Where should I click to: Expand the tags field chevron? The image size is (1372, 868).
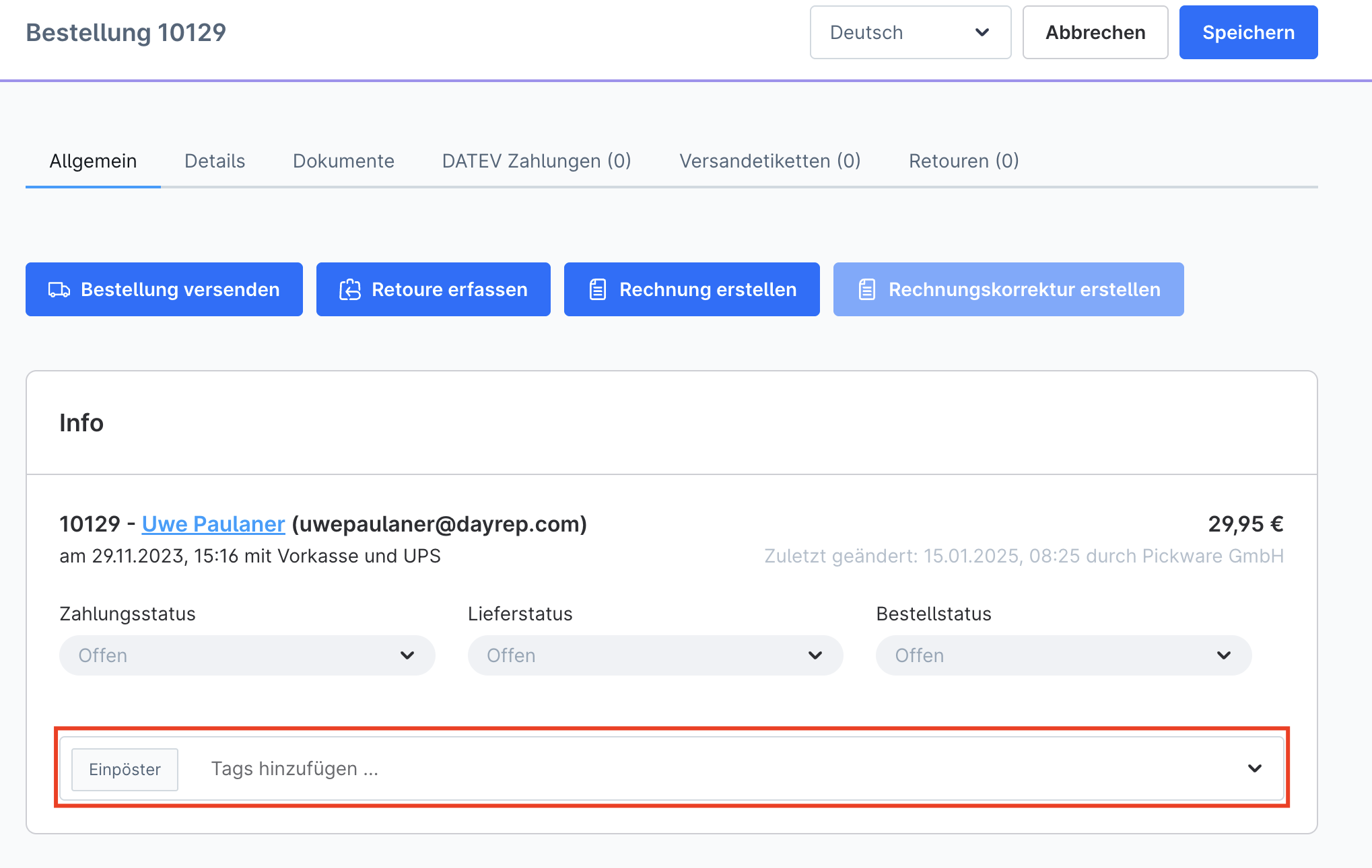tap(1254, 768)
